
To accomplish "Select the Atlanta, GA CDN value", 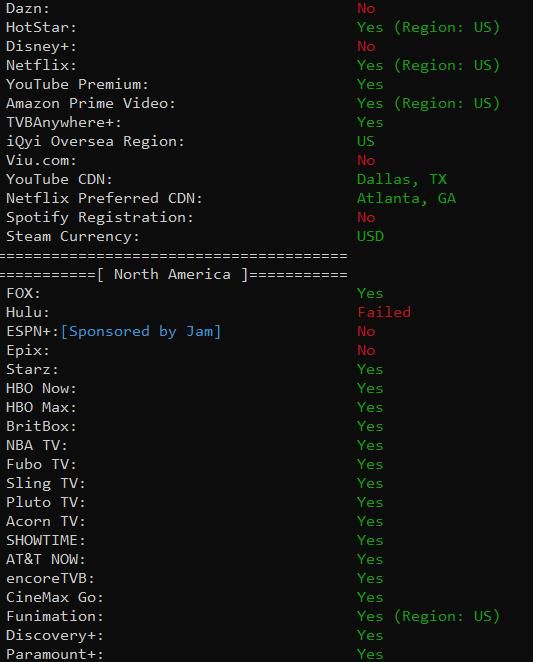I will (406, 198).
